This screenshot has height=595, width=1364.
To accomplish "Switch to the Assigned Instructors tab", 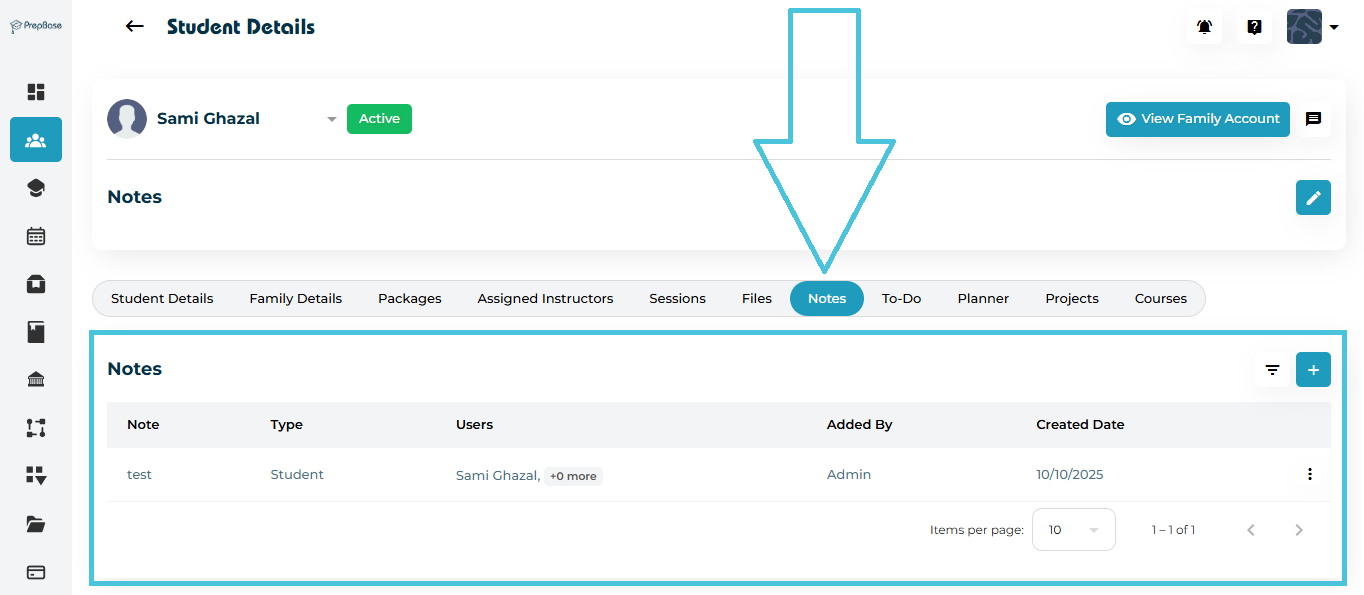I will tap(545, 299).
